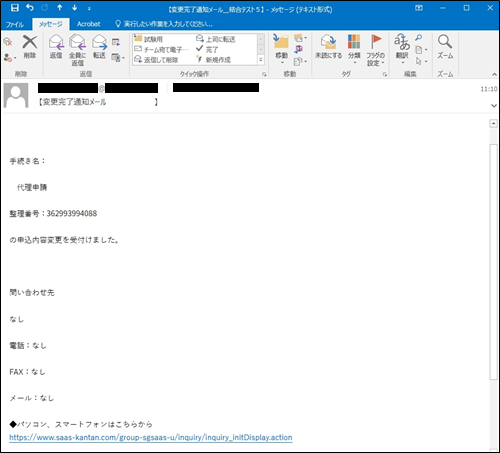Undo using the title bar arrow

coord(30,8)
